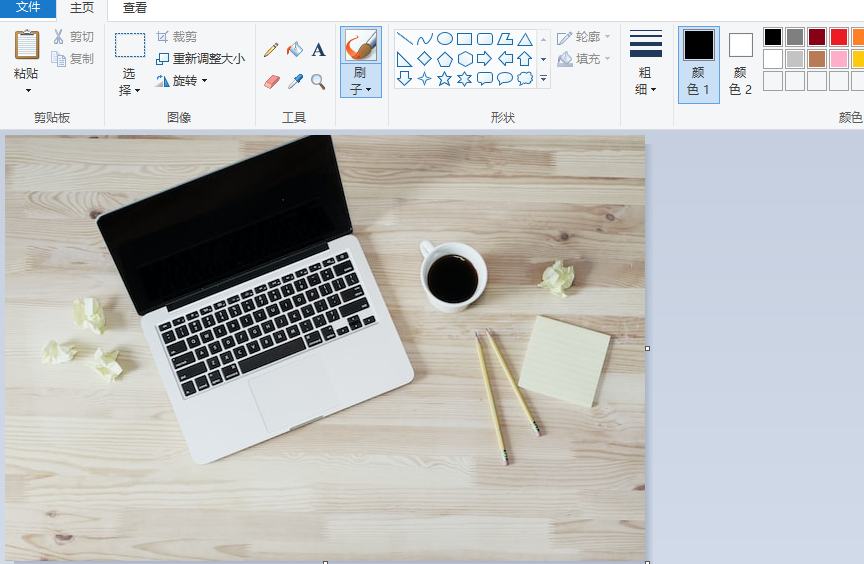This screenshot has height=564, width=864.
Task: Activate 颜色 2 background color
Action: [741, 64]
